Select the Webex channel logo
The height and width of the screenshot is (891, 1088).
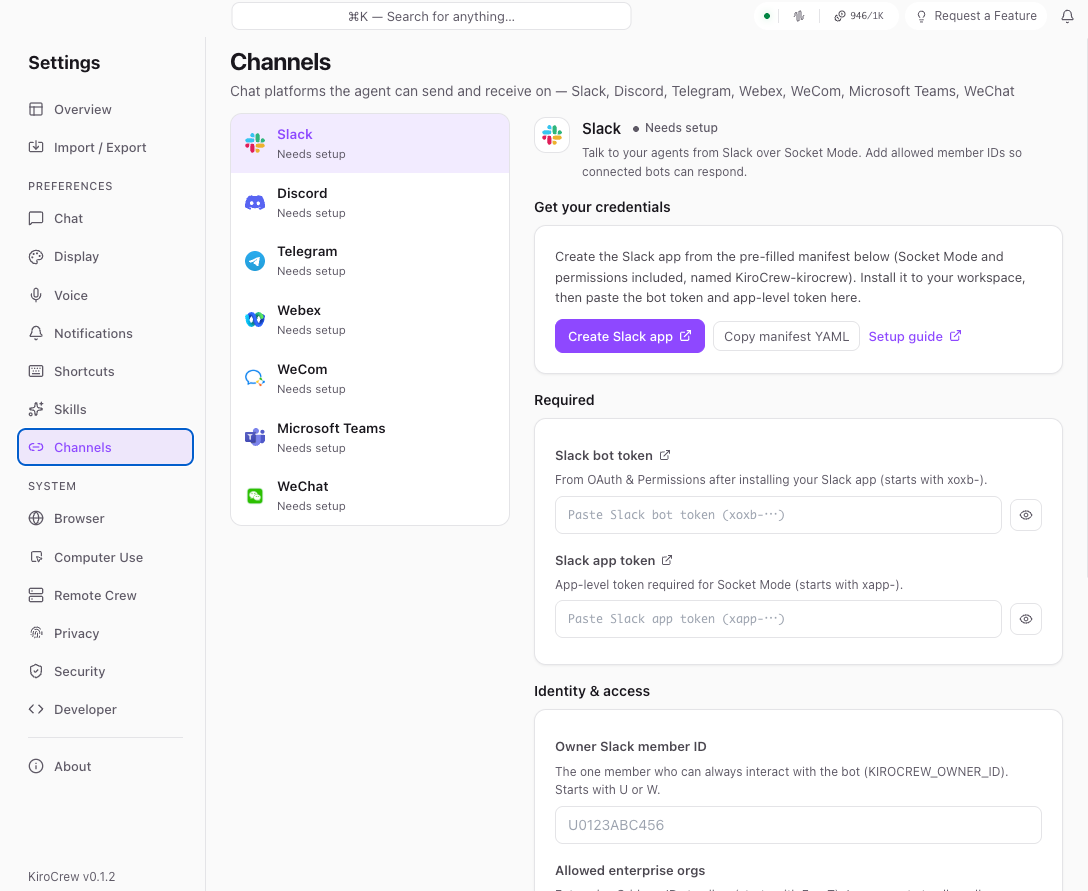pos(255,319)
